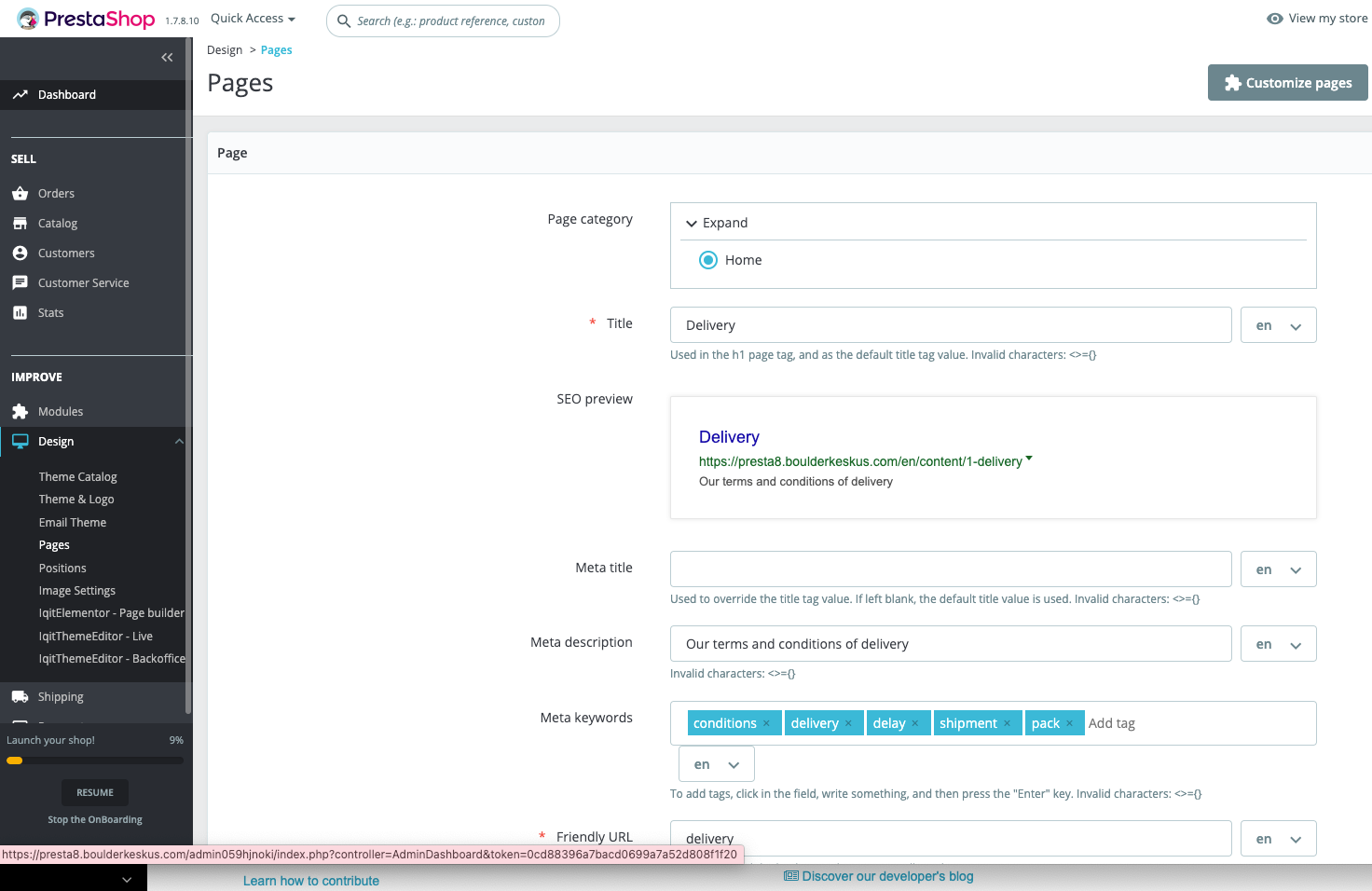Click the Stats bar chart icon

(20, 312)
